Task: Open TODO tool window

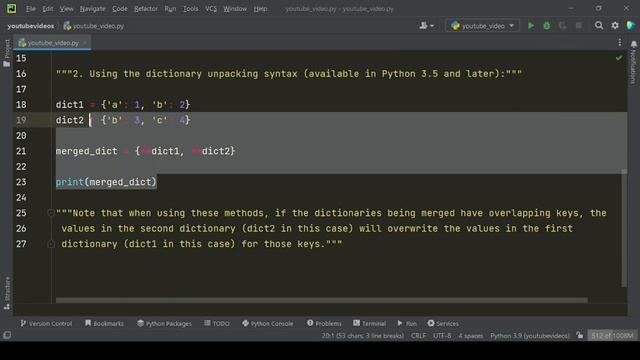Action: [x=217, y=323]
